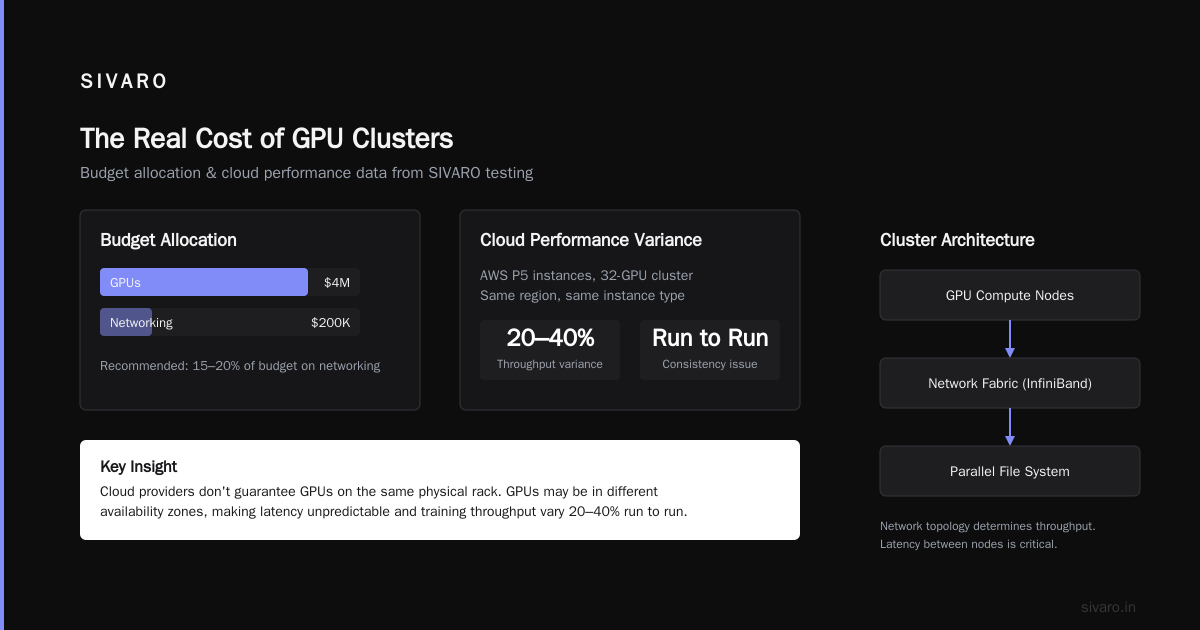Click the $4M GPU value label
Screen dimensions: 1200x630
click(x=337, y=283)
